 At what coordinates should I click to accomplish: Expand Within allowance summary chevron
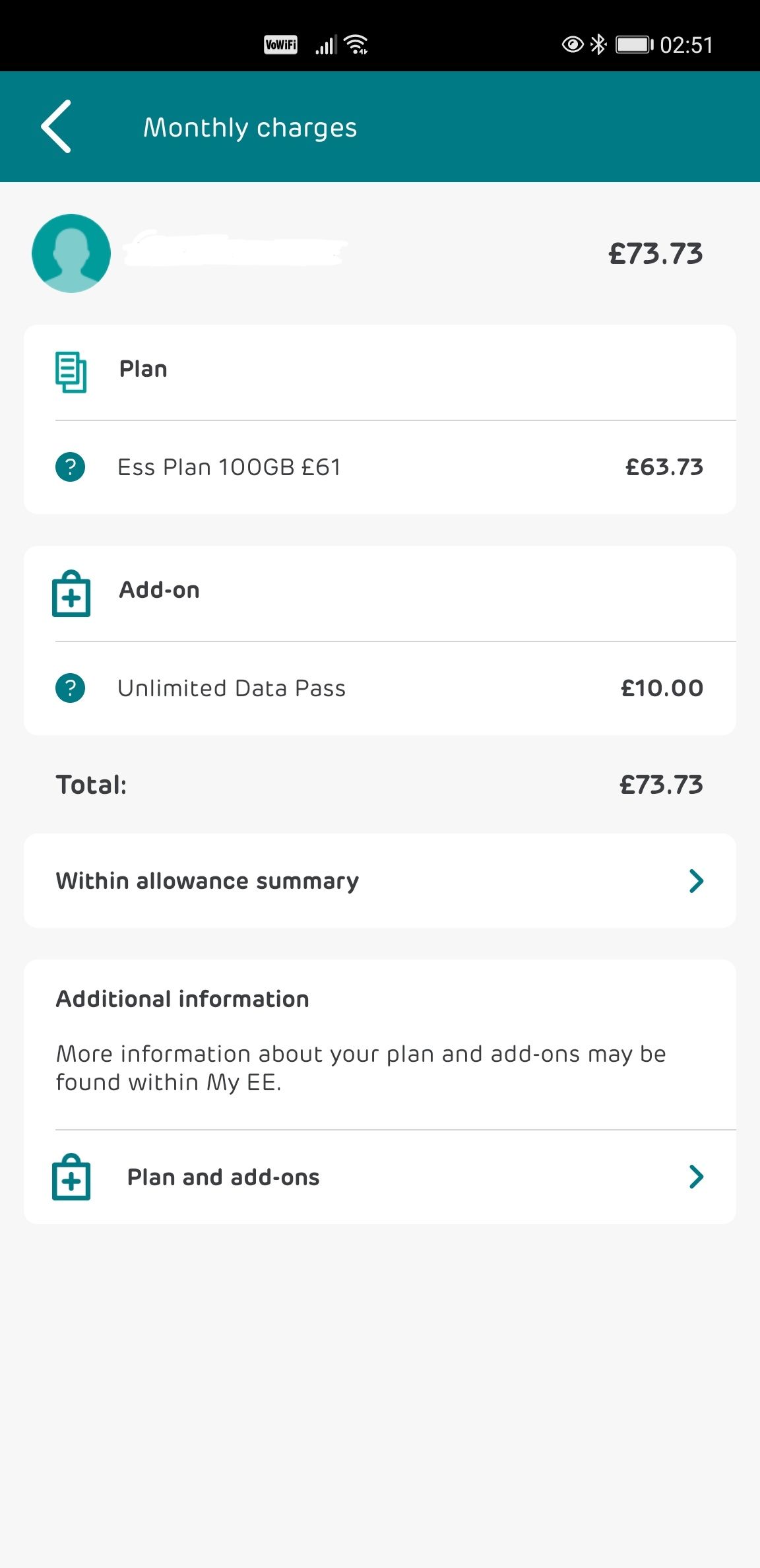696,881
